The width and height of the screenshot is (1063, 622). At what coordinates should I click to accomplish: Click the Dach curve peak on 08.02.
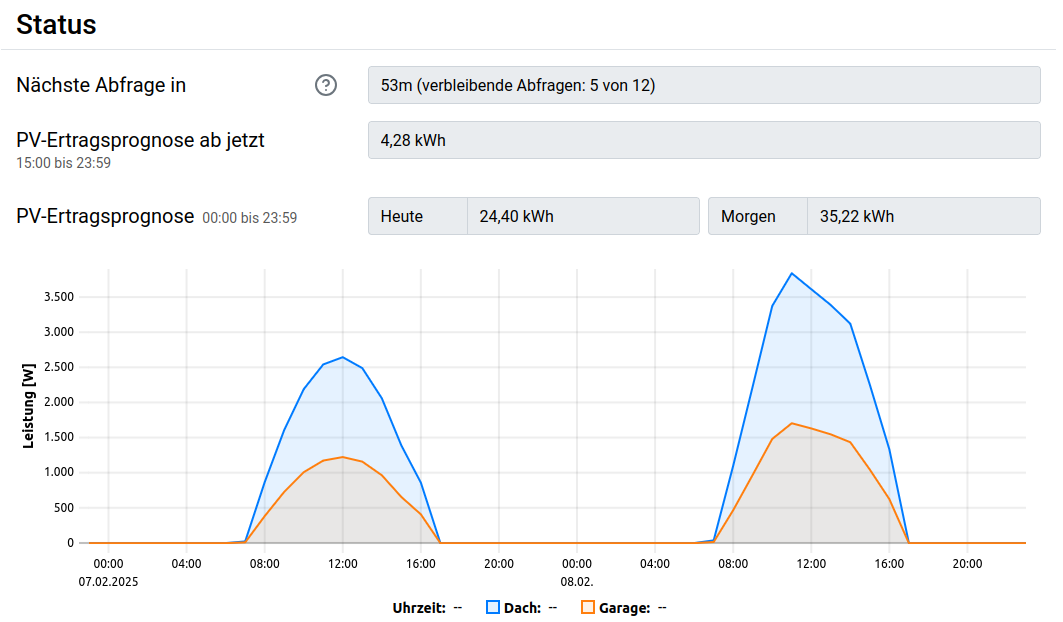[792, 273]
